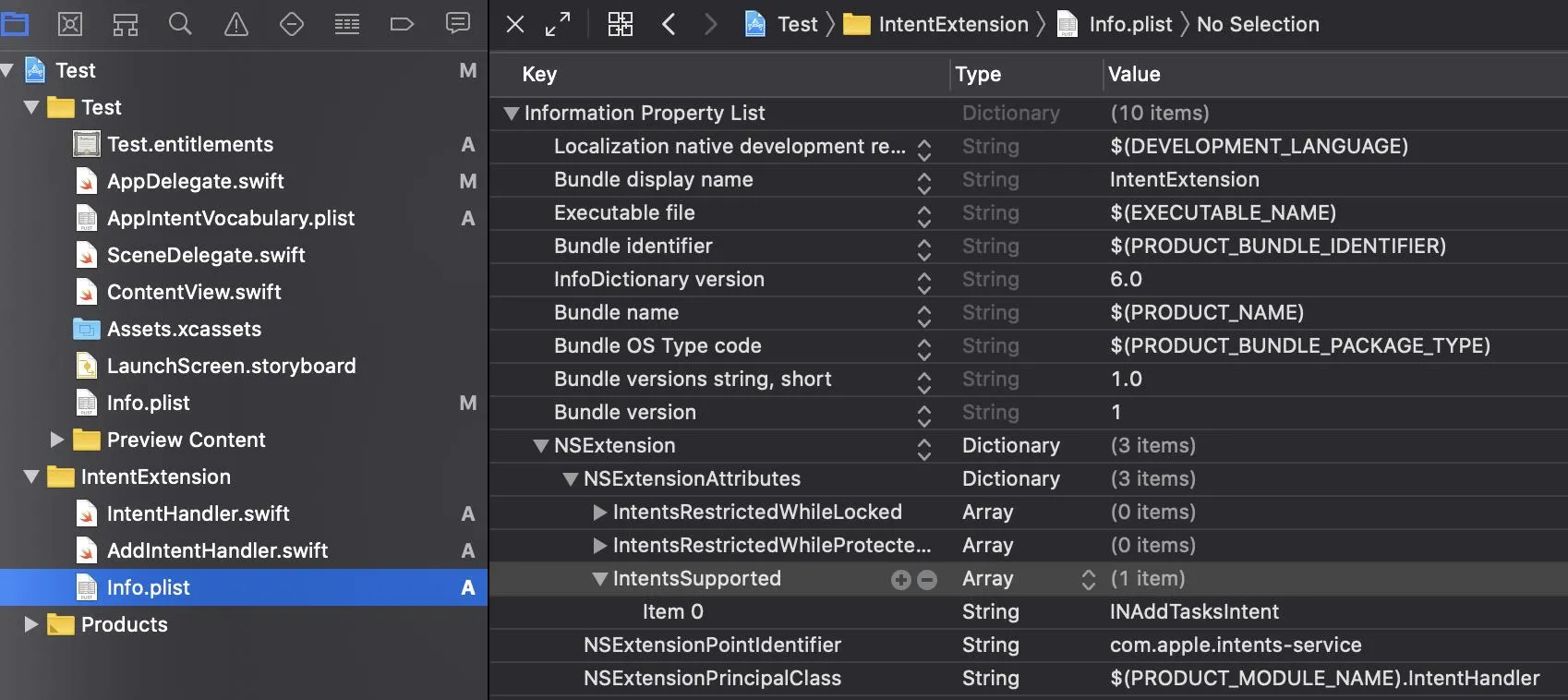The height and width of the screenshot is (700, 1568).
Task: Click the Info.plist breadcrumb item
Action: [x=1129, y=24]
